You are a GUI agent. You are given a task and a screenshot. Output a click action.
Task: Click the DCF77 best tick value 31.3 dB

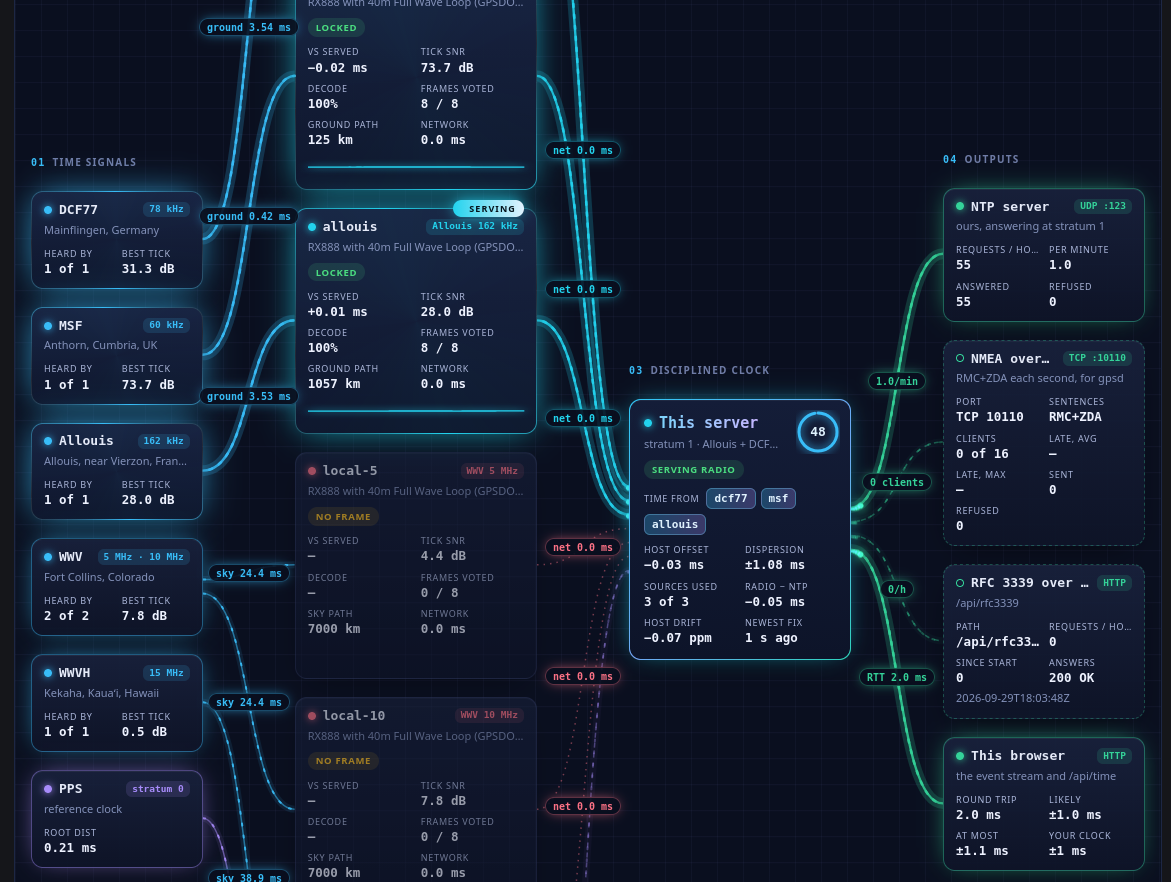148,269
